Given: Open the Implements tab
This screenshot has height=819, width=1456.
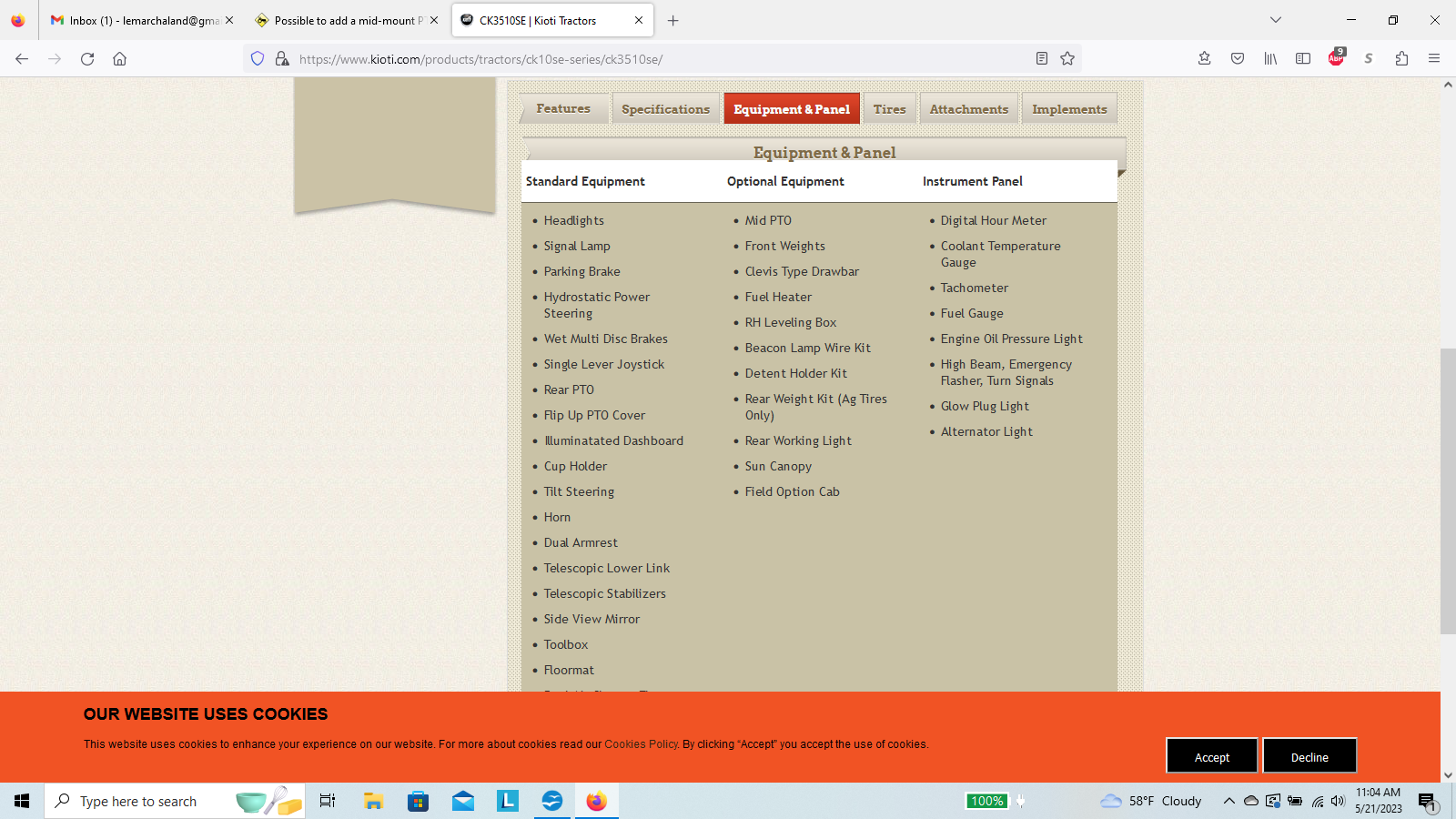Looking at the screenshot, I should pyautogui.click(x=1069, y=108).
